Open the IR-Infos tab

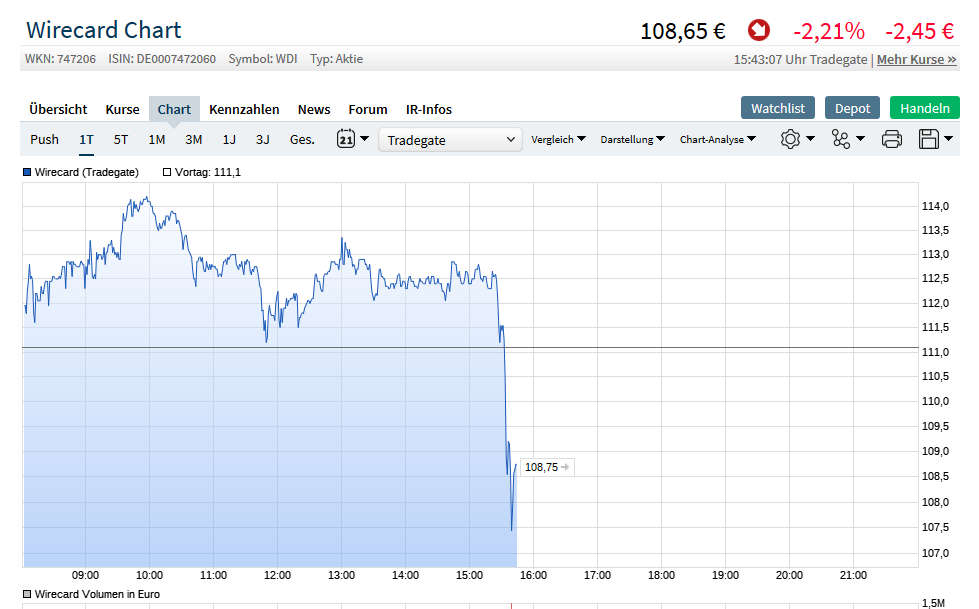[429, 109]
